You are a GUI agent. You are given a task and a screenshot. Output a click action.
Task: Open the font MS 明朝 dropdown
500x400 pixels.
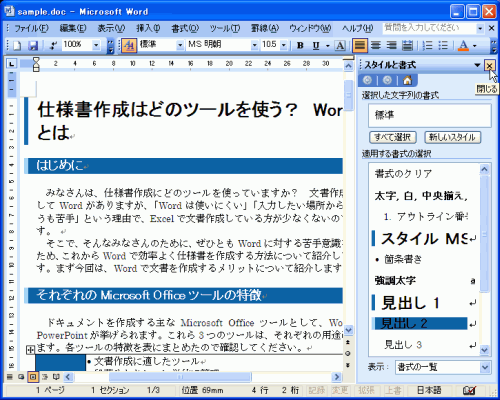(254, 45)
